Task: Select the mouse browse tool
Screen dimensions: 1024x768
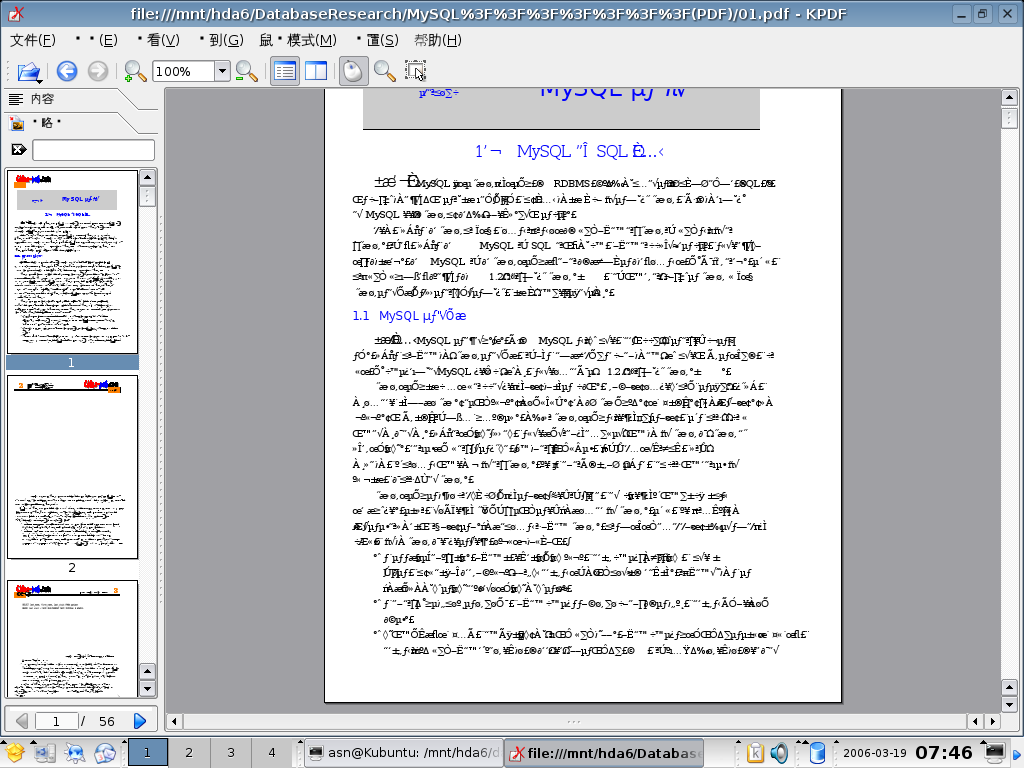Action: [x=353, y=71]
